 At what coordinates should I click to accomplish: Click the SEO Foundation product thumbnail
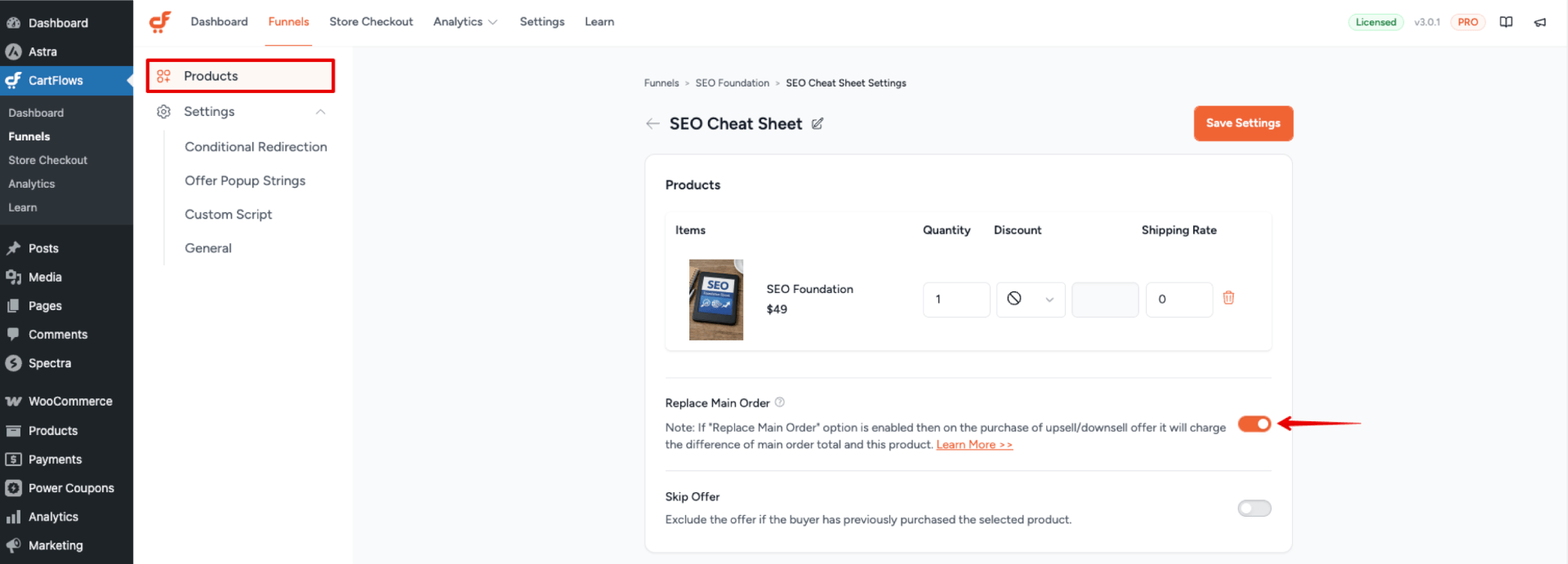[716, 300]
